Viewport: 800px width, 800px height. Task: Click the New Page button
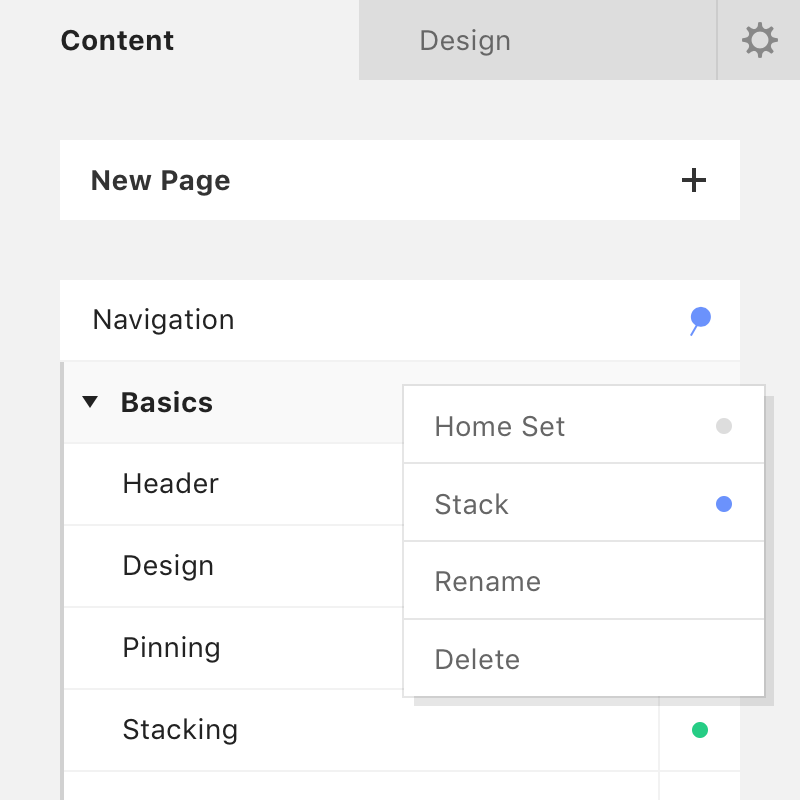coord(161,181)
